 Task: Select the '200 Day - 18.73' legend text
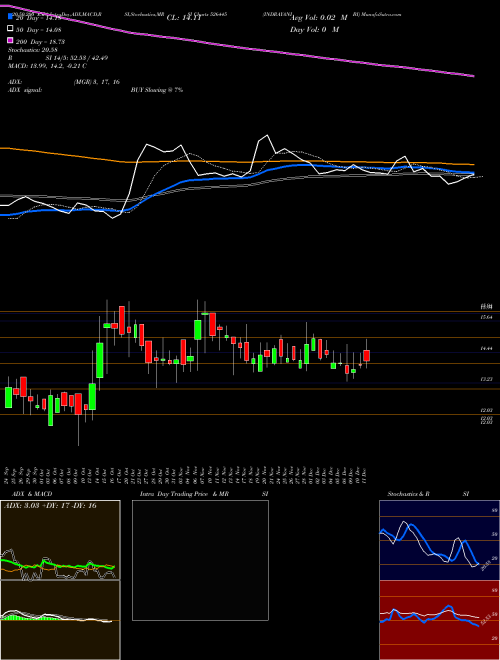point(40,42)
